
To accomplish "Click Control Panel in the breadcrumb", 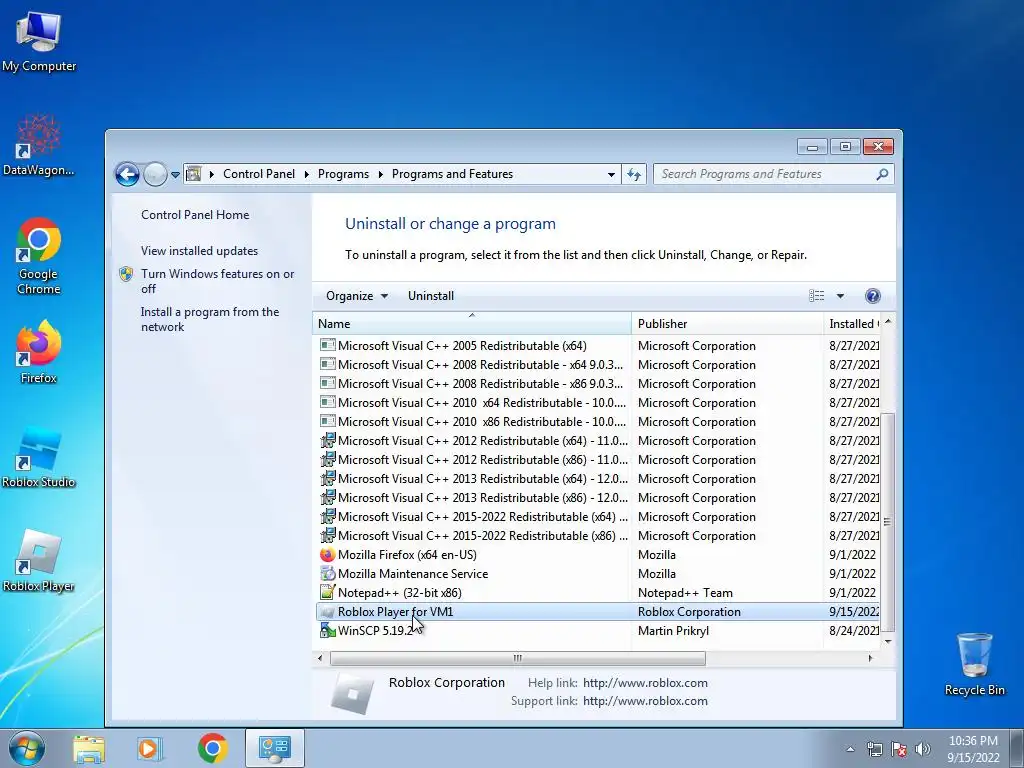I will [x=259, y=174].
